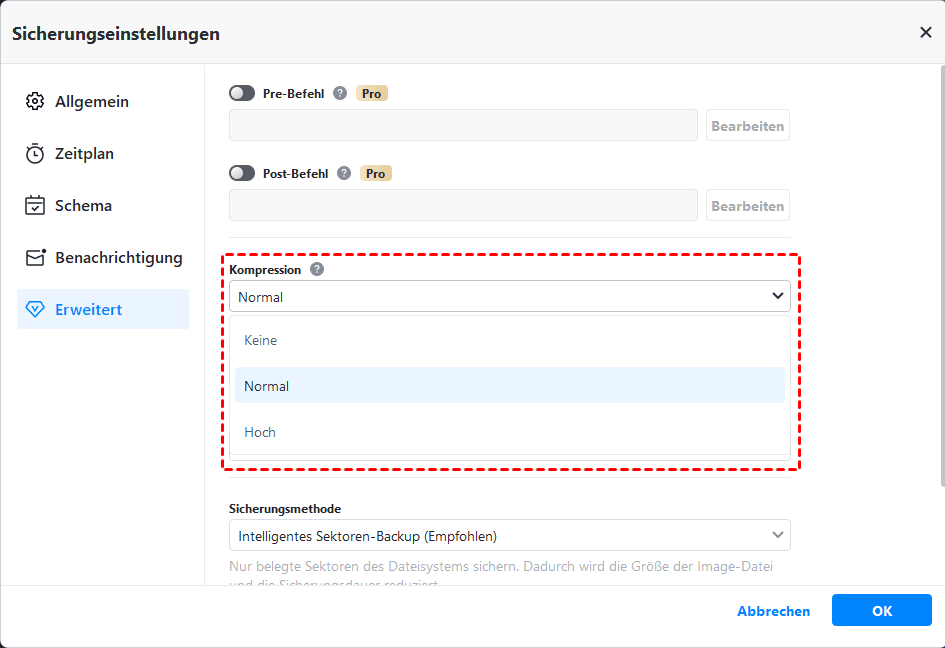Click the Zeitplan stopwatch icon
The height and width of the screenshot is (648, 945).
point(35,154)
